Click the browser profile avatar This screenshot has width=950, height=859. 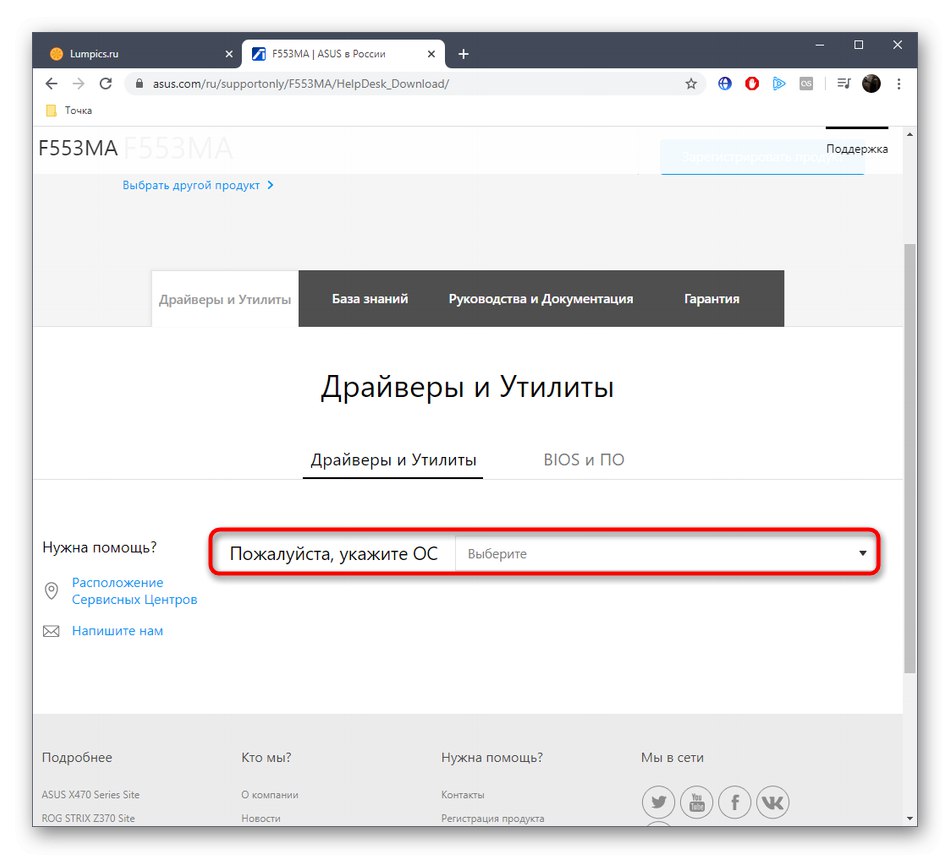pyautogui.click(x=871, y=84)
